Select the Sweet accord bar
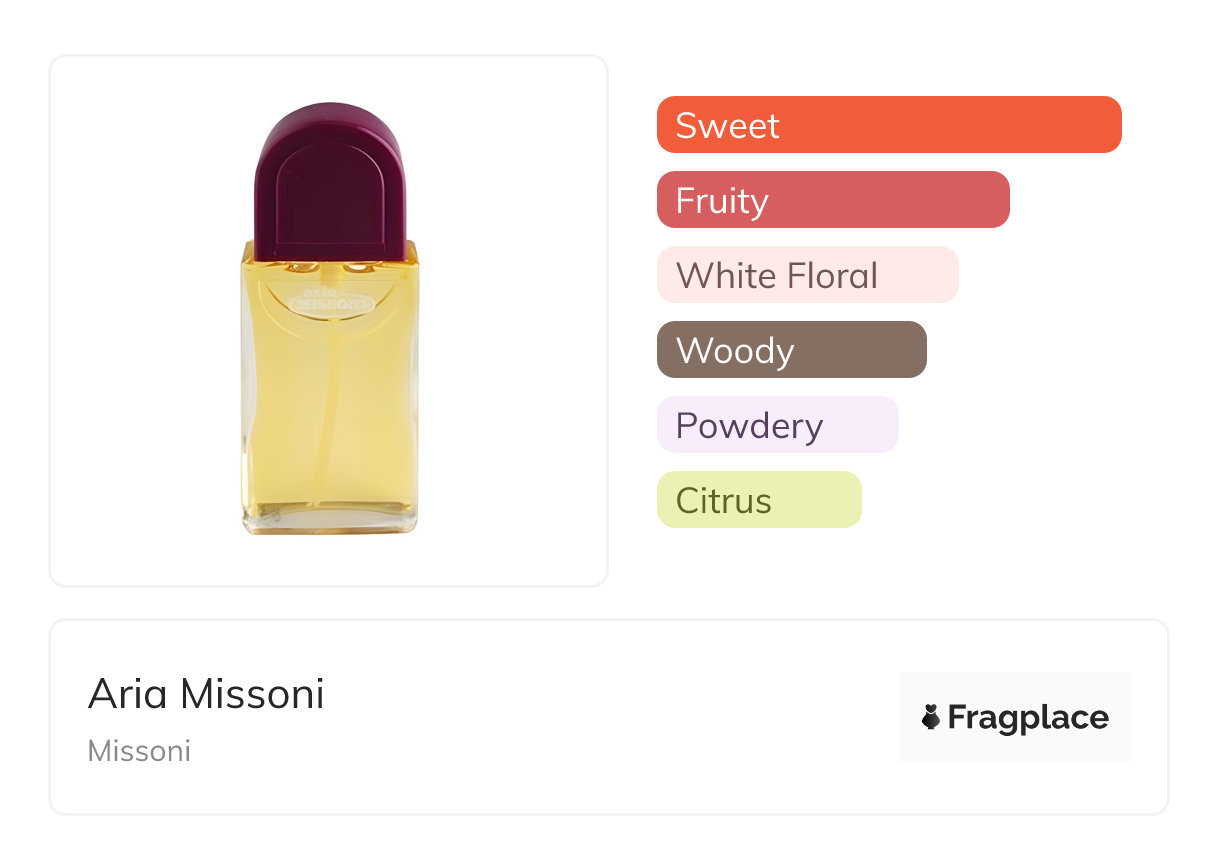The height and width of the screenshot is (864, 1218). tap(889, 125)
